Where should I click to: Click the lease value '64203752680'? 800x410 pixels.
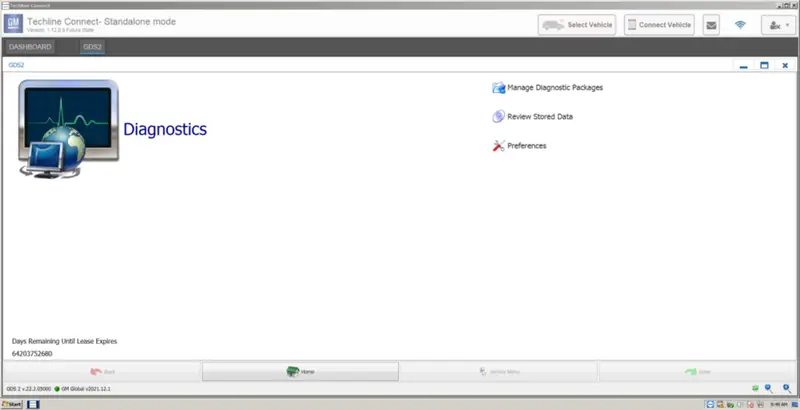point(32,353)
